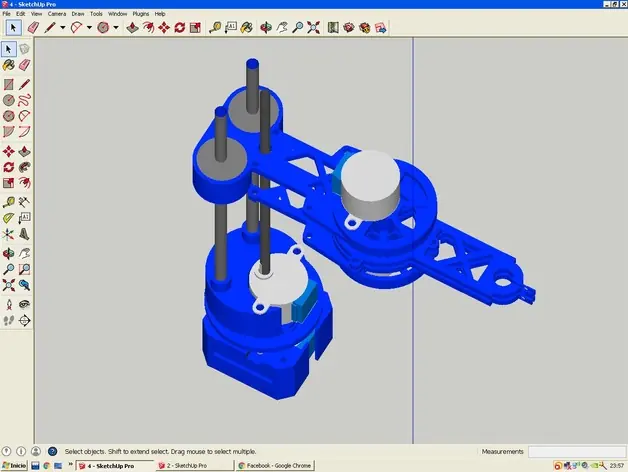Click the Line pencil tool in top toolbar
Screen dimensions: 628x472
pos(50,28)
